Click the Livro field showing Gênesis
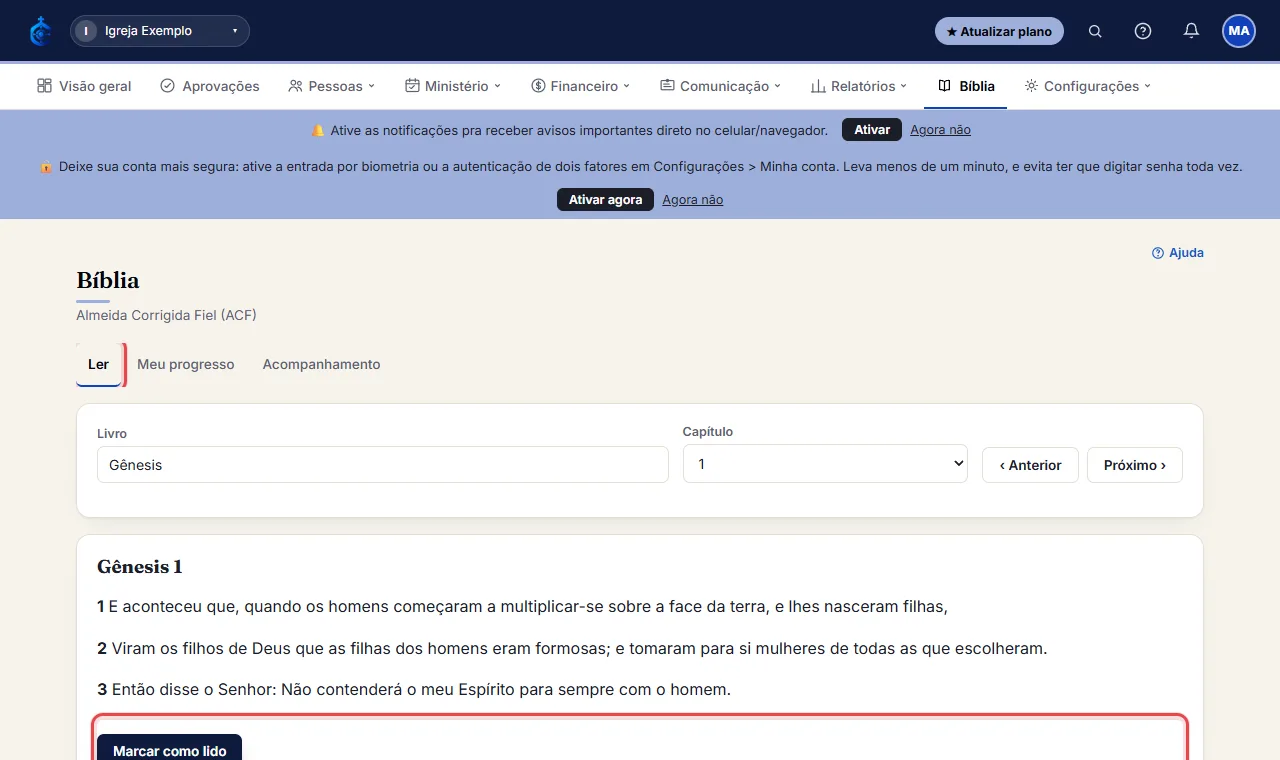 click(x=383, y=465)
